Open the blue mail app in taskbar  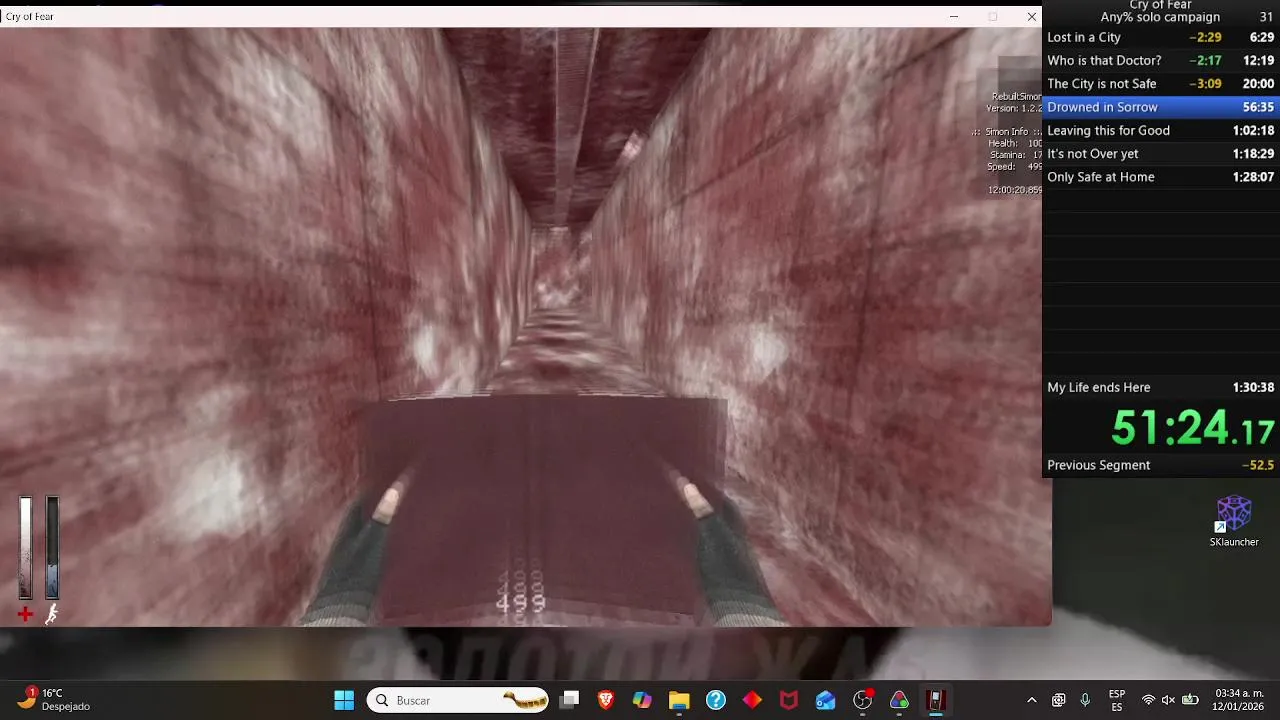click(826, 700)
